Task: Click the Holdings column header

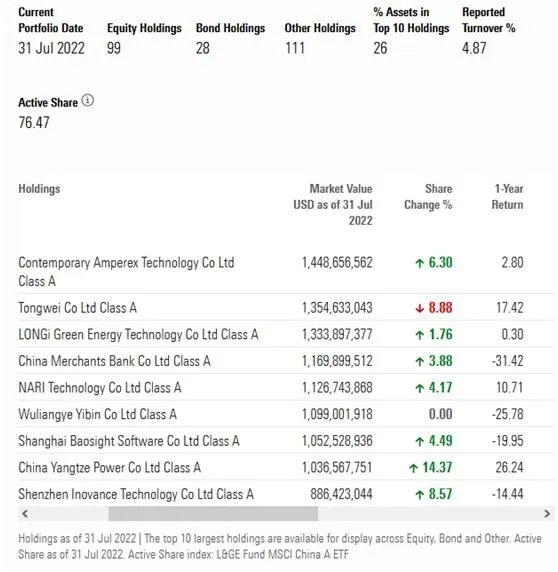Action: [x=39, y=189]
